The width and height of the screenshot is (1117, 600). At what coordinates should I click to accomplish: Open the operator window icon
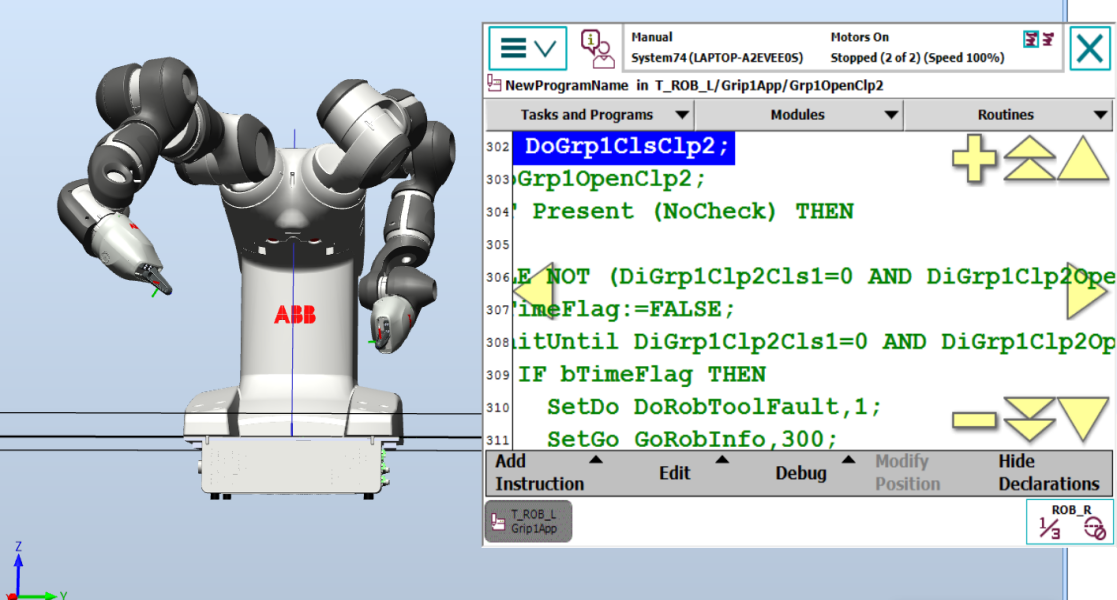coord(596,48)
